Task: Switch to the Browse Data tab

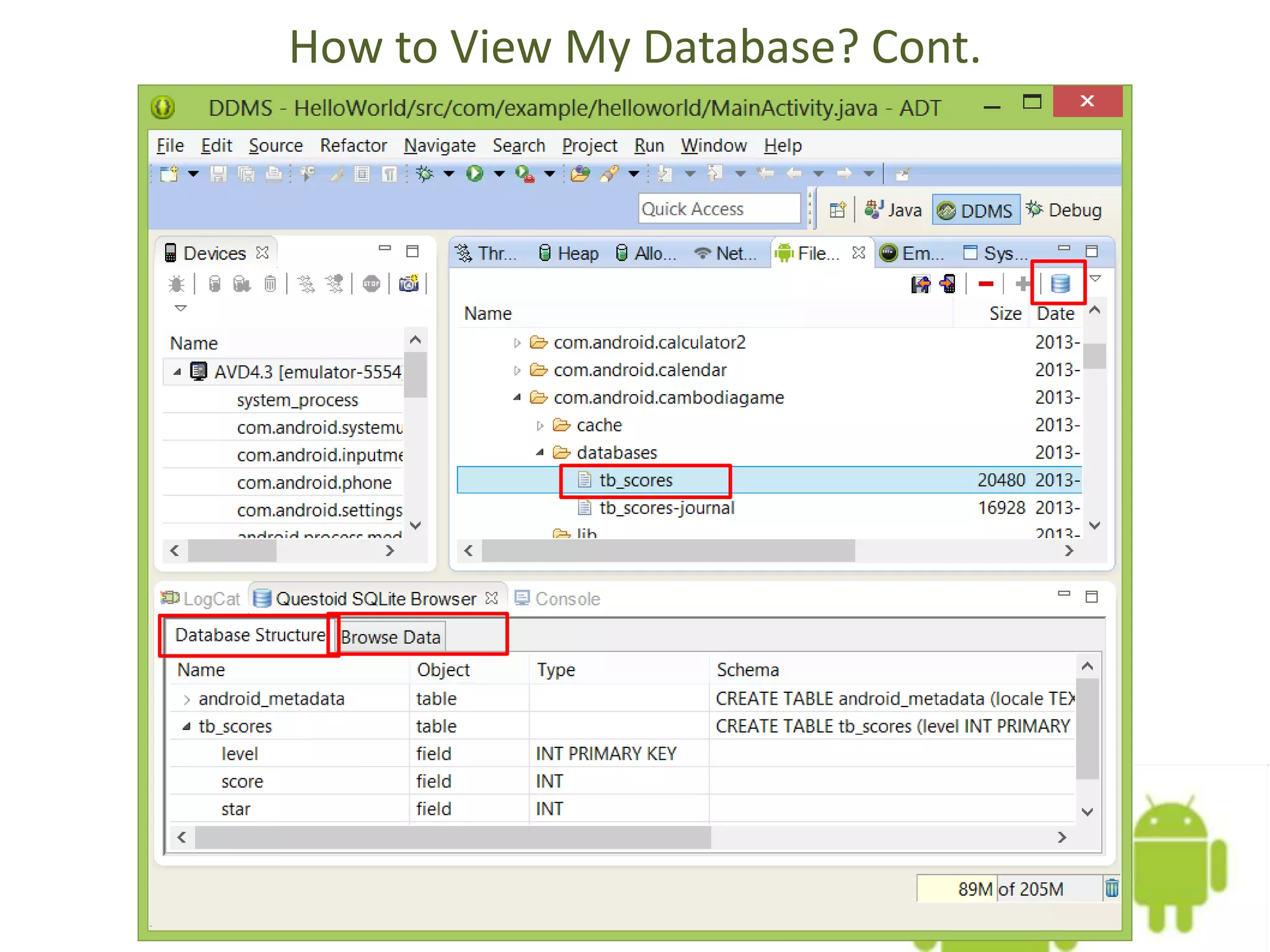Action: (x=391, y=637)
